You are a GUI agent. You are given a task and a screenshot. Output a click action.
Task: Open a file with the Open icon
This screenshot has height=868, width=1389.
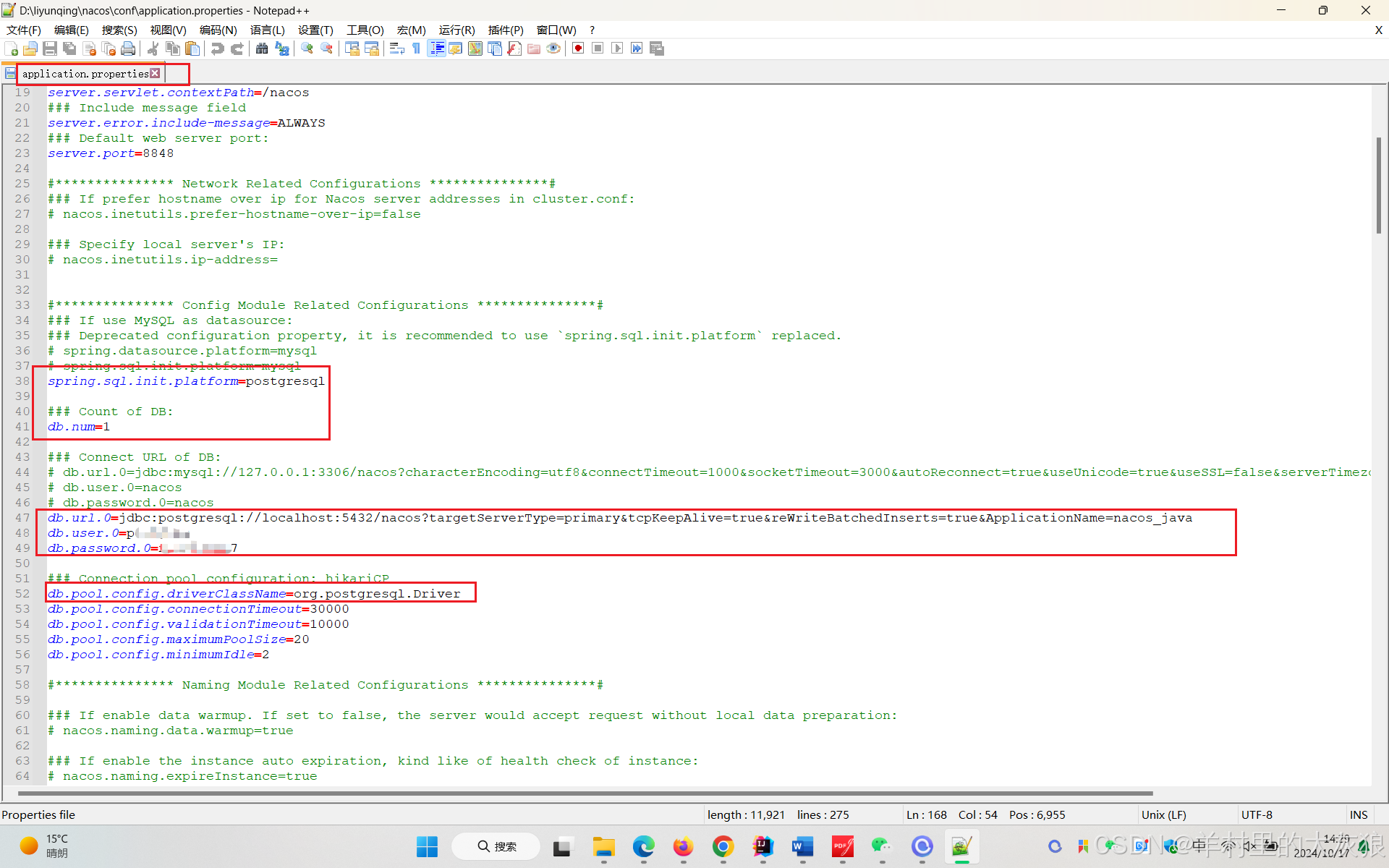pyautogui.click(x=30, y=48)
